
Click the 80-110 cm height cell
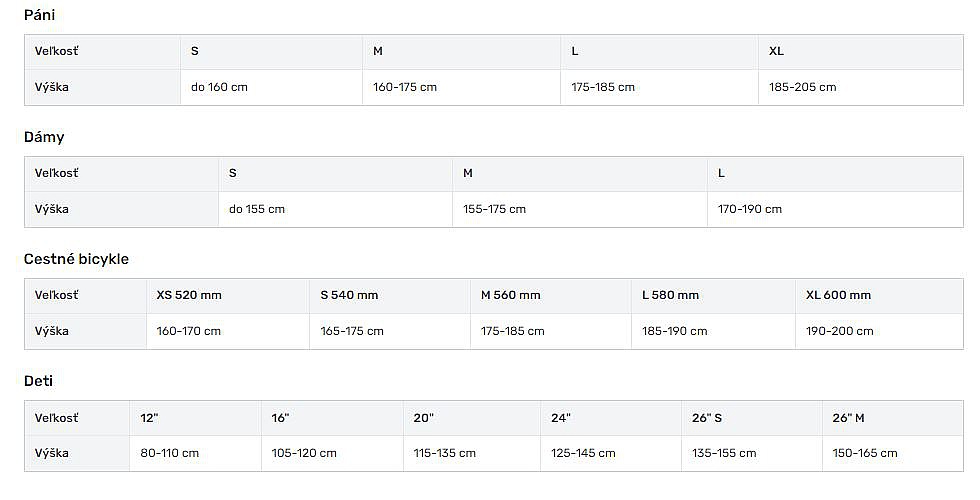pos(195,453)
